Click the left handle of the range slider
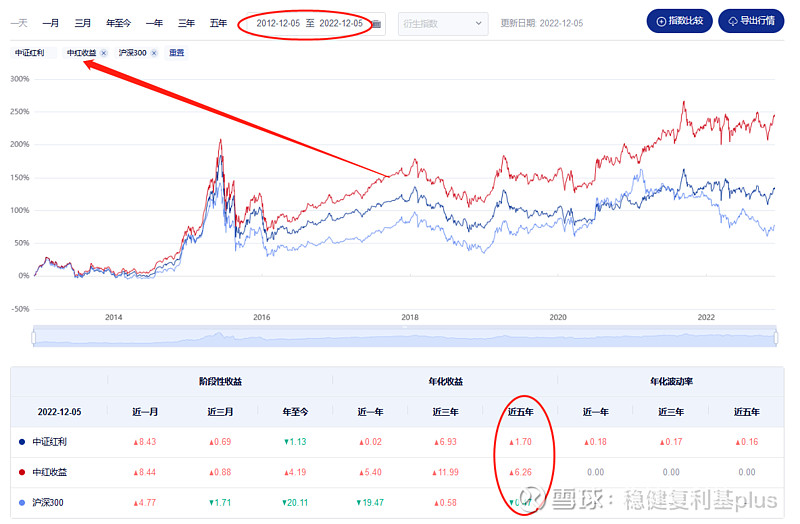 [34, 338]
